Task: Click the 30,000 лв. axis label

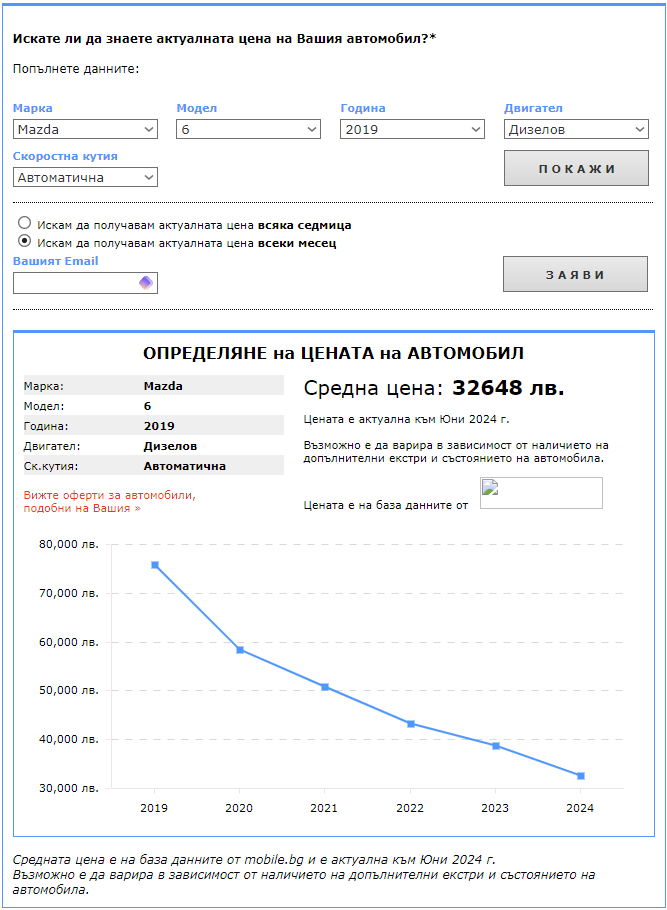Action: coord(68,788)
